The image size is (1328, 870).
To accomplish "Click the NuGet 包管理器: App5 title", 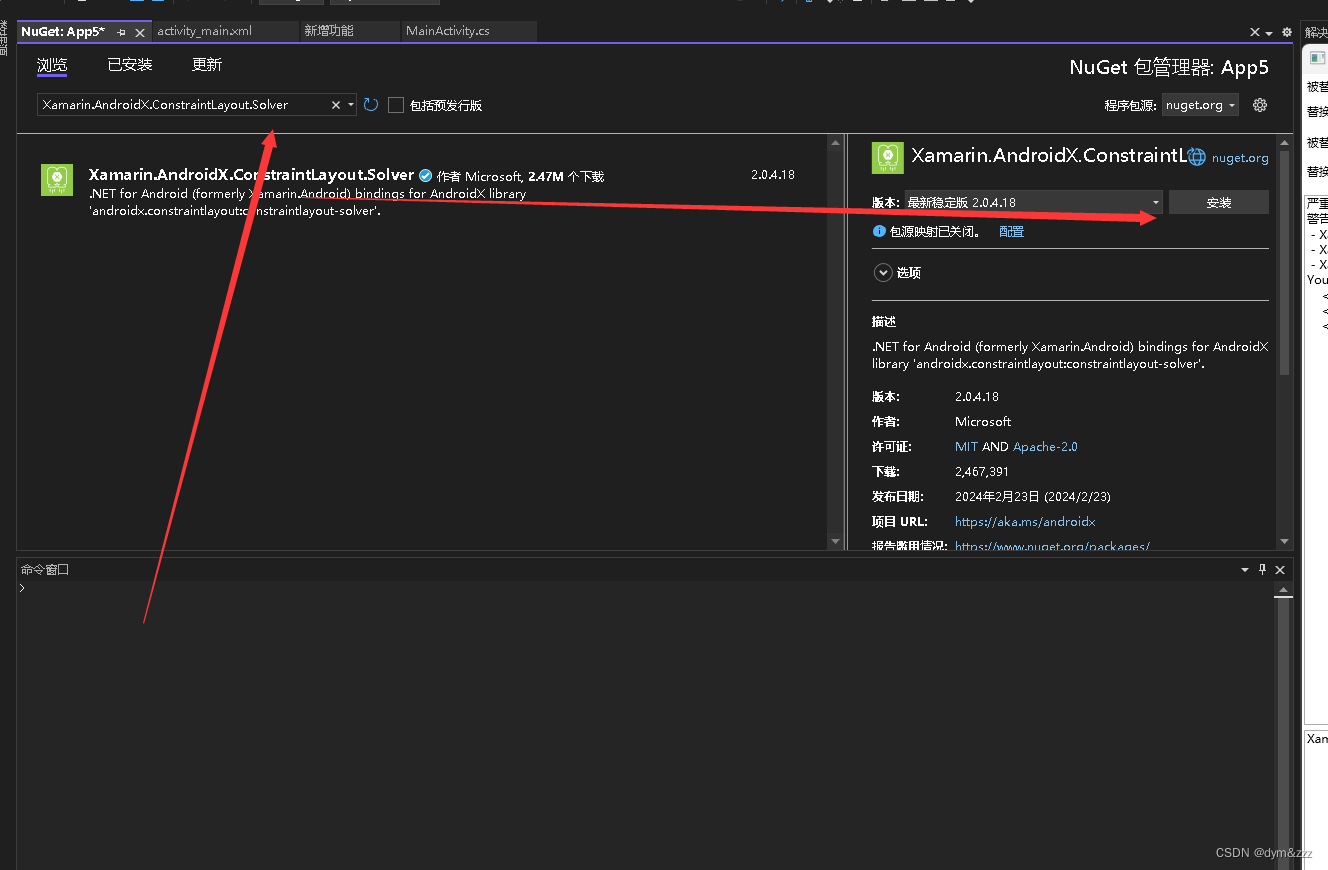I will (1169, 67).
